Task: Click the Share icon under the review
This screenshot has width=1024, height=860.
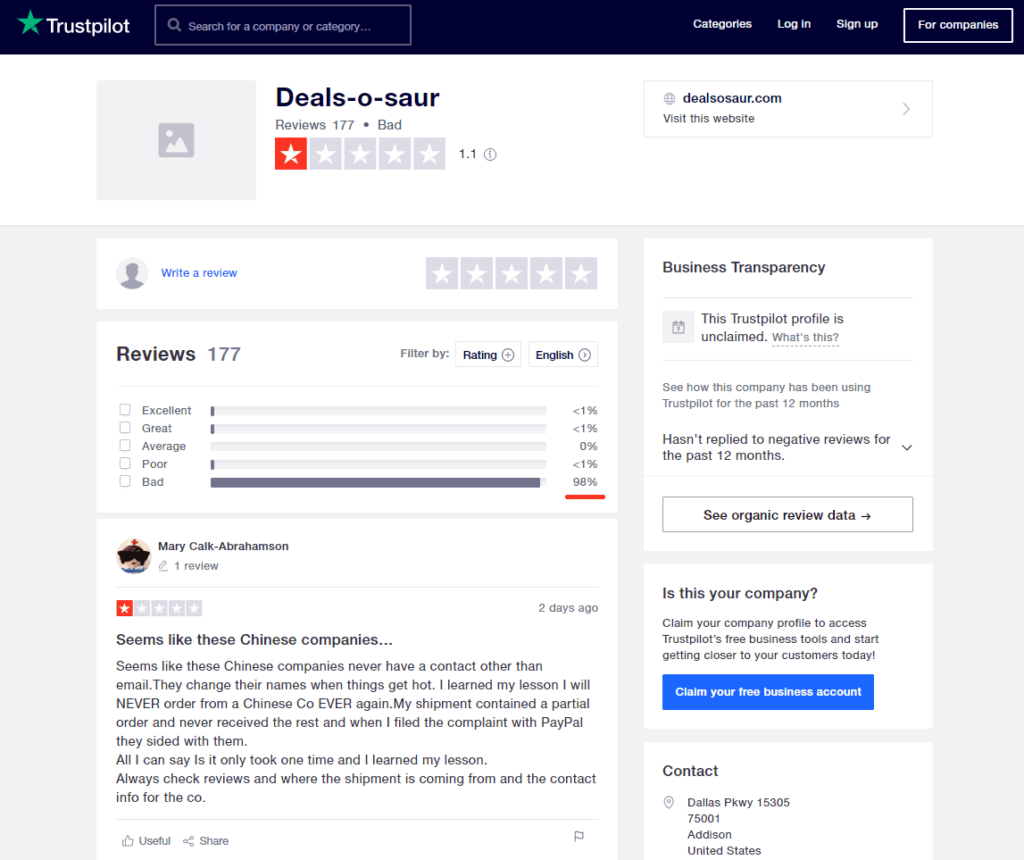Action: (x=189, y=841)
